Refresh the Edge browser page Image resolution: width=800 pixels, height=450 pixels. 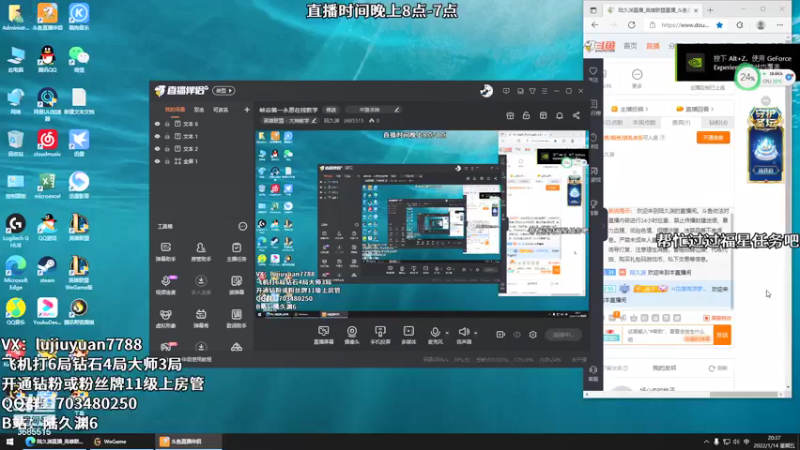(632, 25)
